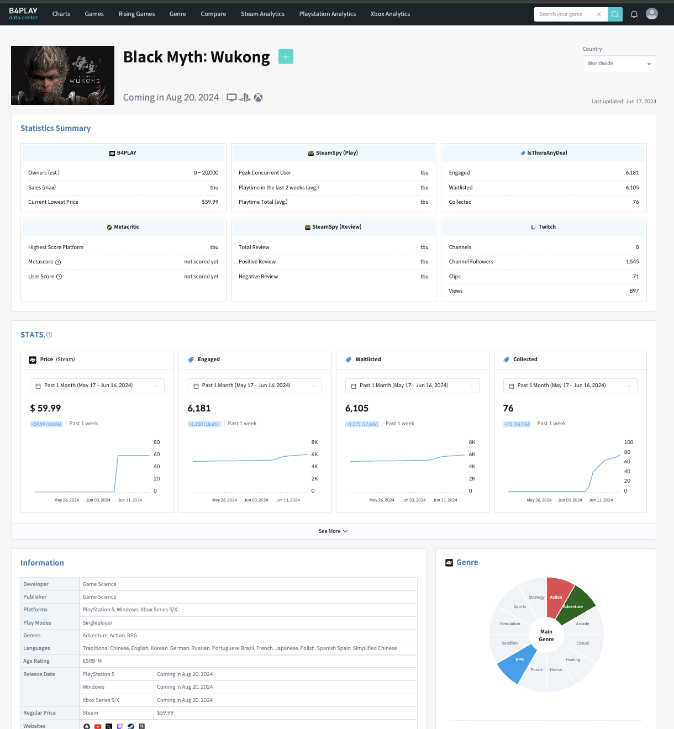Open Steam Analytics

(262, 14)
